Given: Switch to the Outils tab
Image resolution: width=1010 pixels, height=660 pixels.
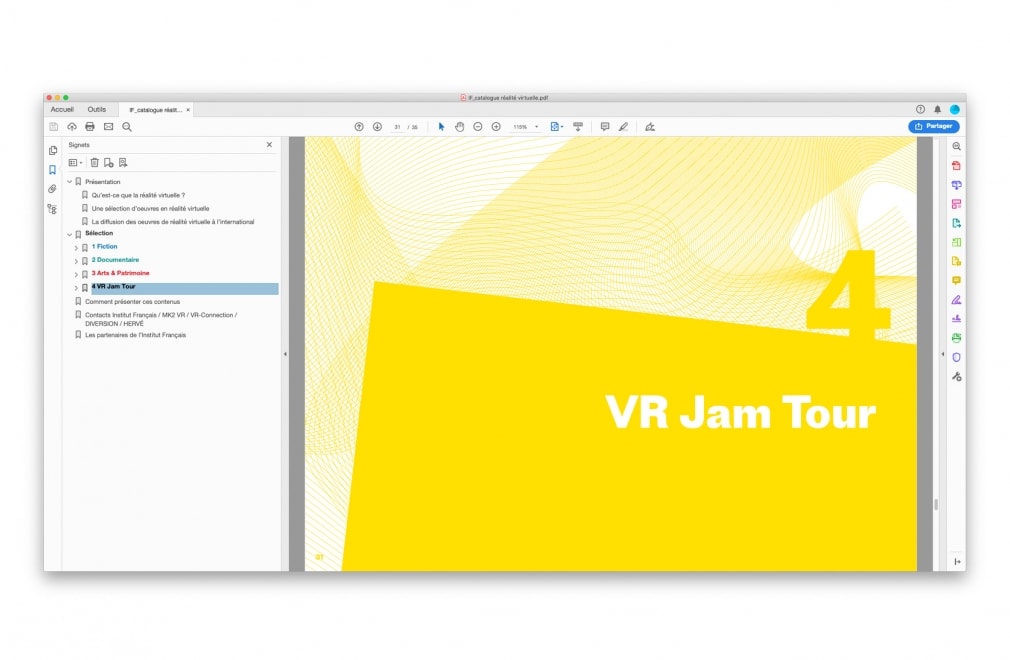Looking at the screenshot, I should 96,109.
